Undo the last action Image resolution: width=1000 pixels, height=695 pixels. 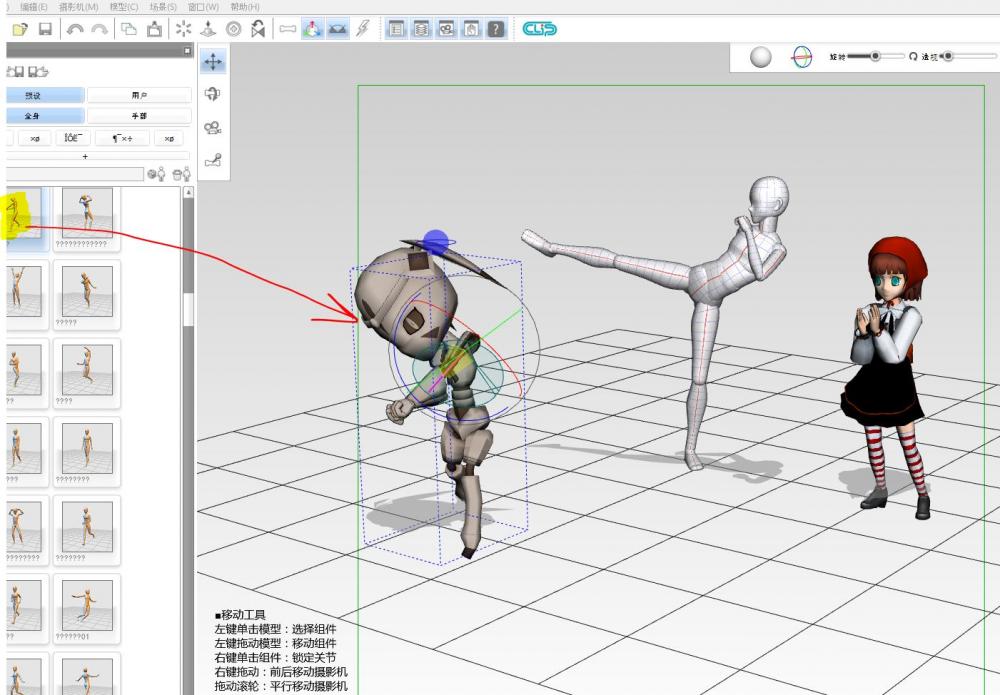tap(75, 29)
